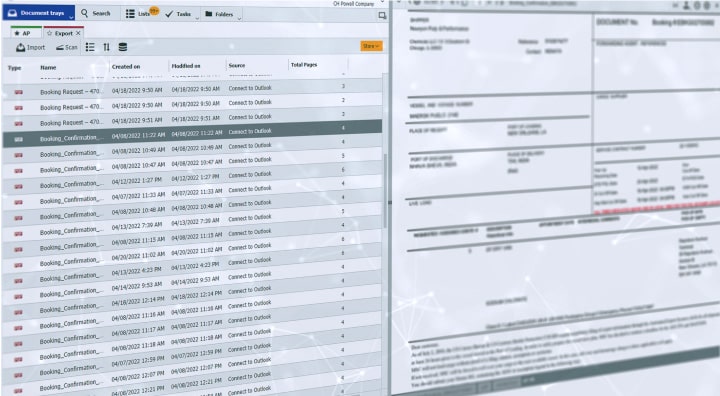Sort by the Created on column
Image resolution: width=720 pixels, height=396 pixels.
click(126, 67)
